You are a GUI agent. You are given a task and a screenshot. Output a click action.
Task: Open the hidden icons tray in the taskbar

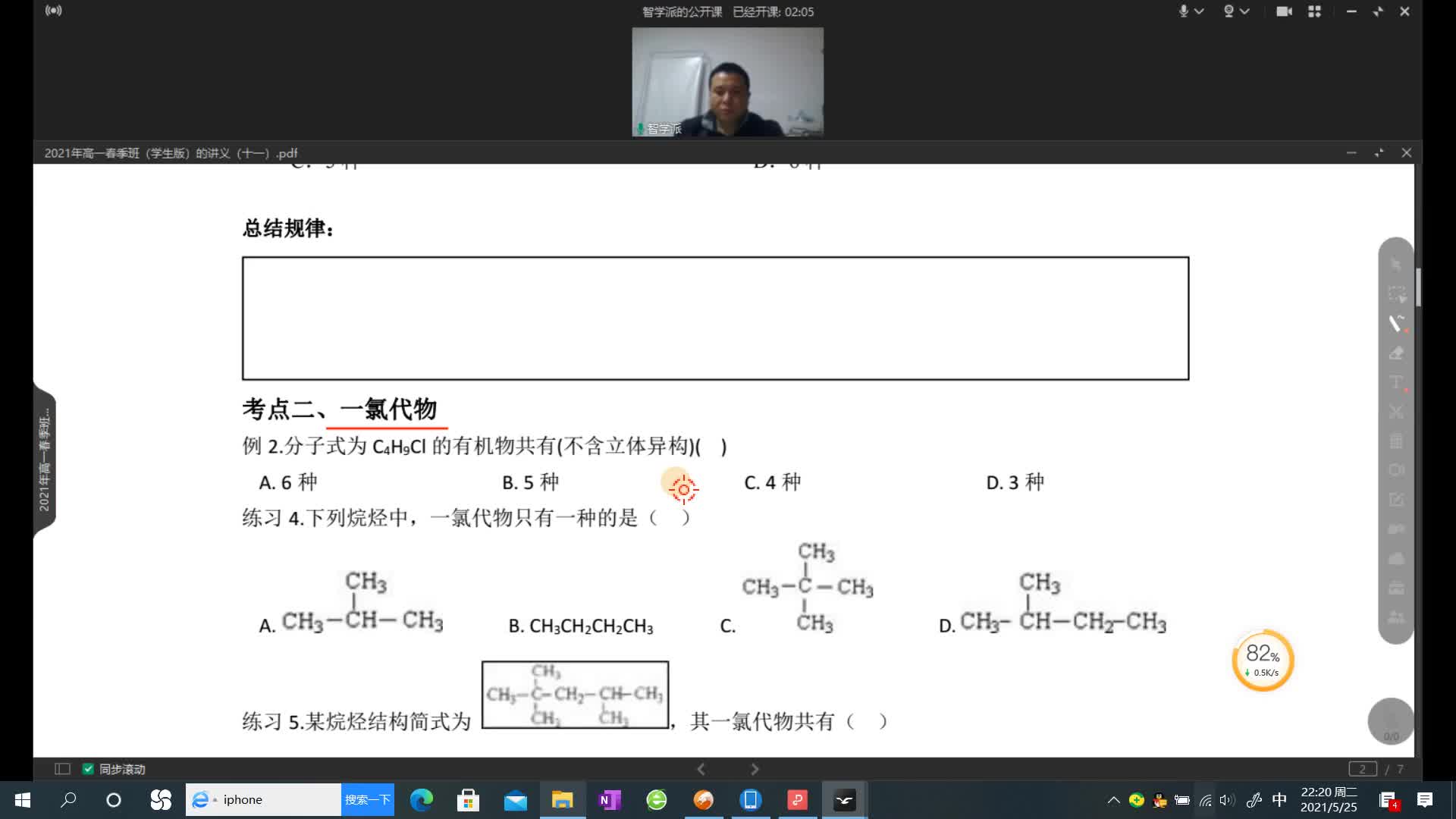[1112, 799]
